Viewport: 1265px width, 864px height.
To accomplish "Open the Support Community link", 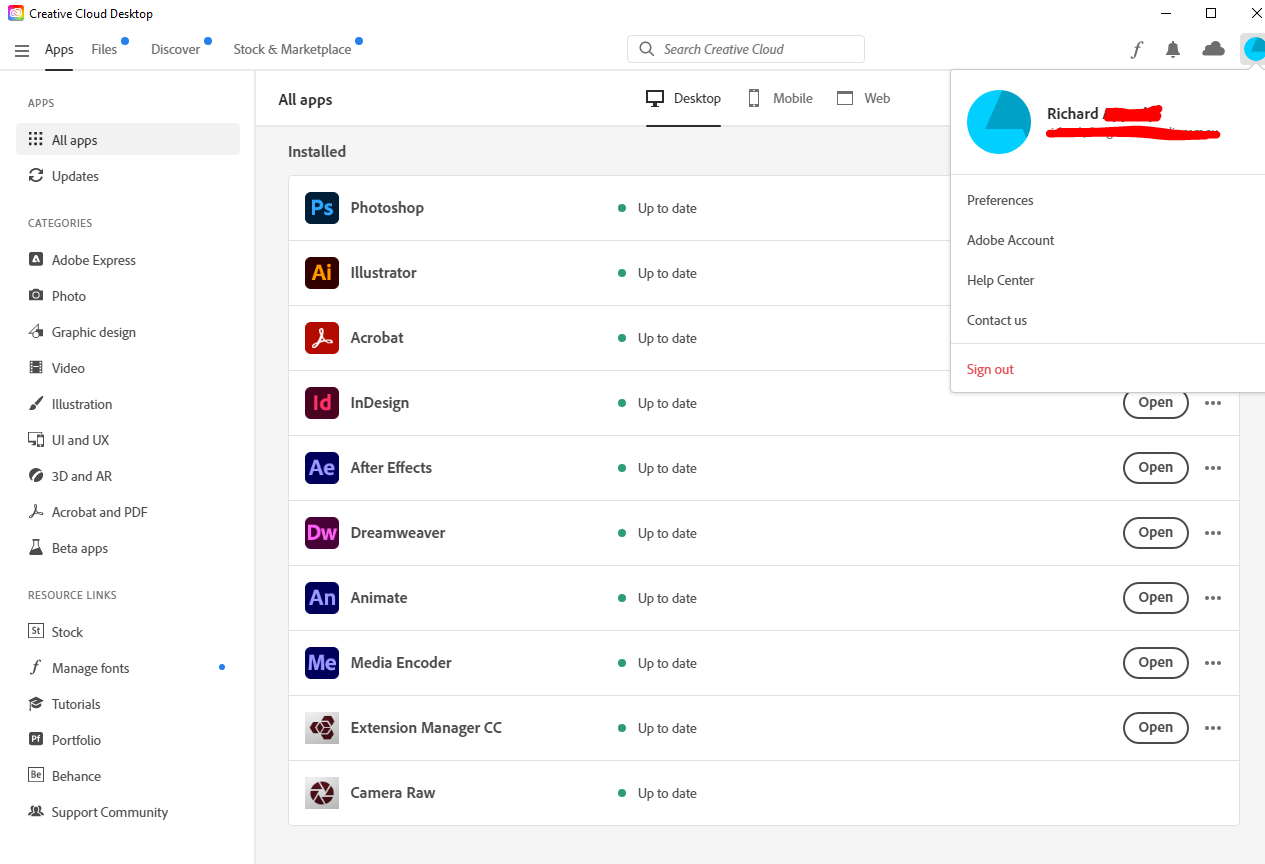I will (128, 812).
